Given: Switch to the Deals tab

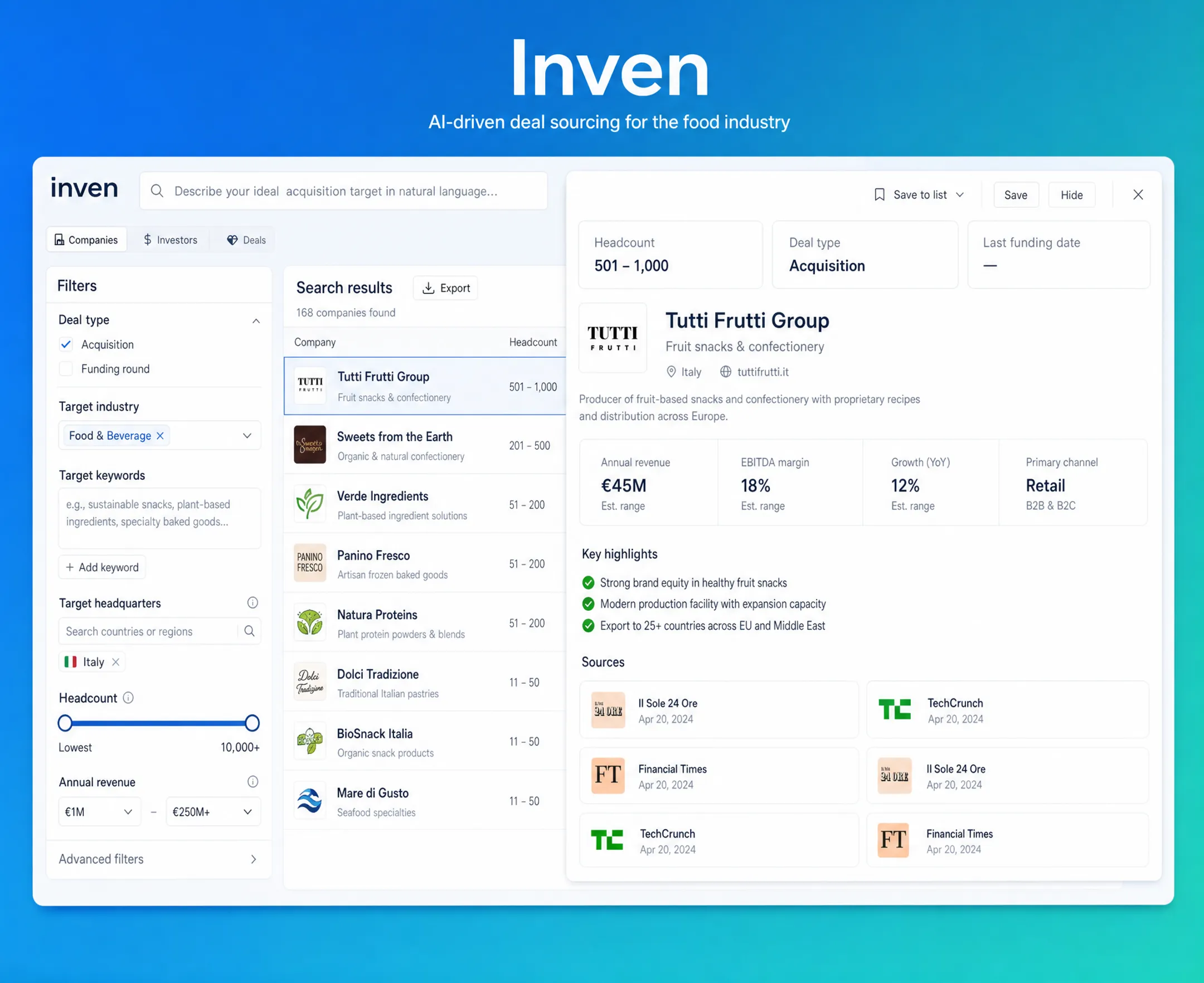Looking at the screenshot, I should [x=246, y=240].
